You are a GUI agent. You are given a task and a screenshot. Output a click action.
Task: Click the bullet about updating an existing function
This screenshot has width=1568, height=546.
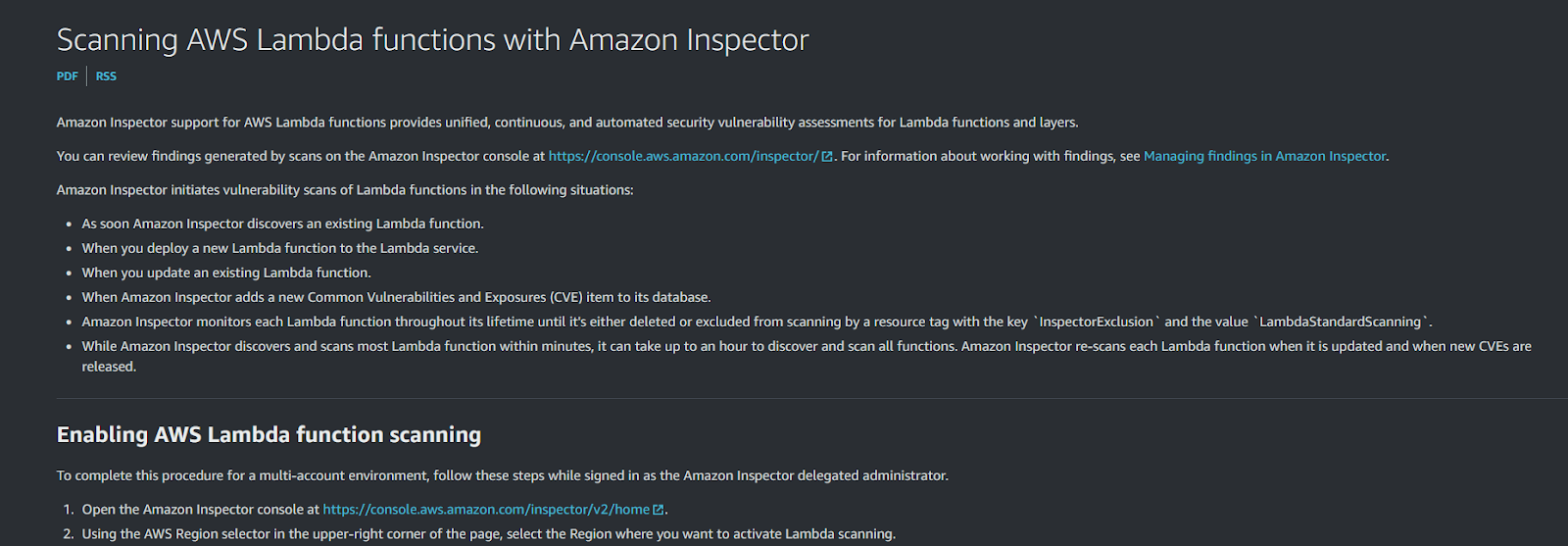pyautogui.click(x=226, y=273)
